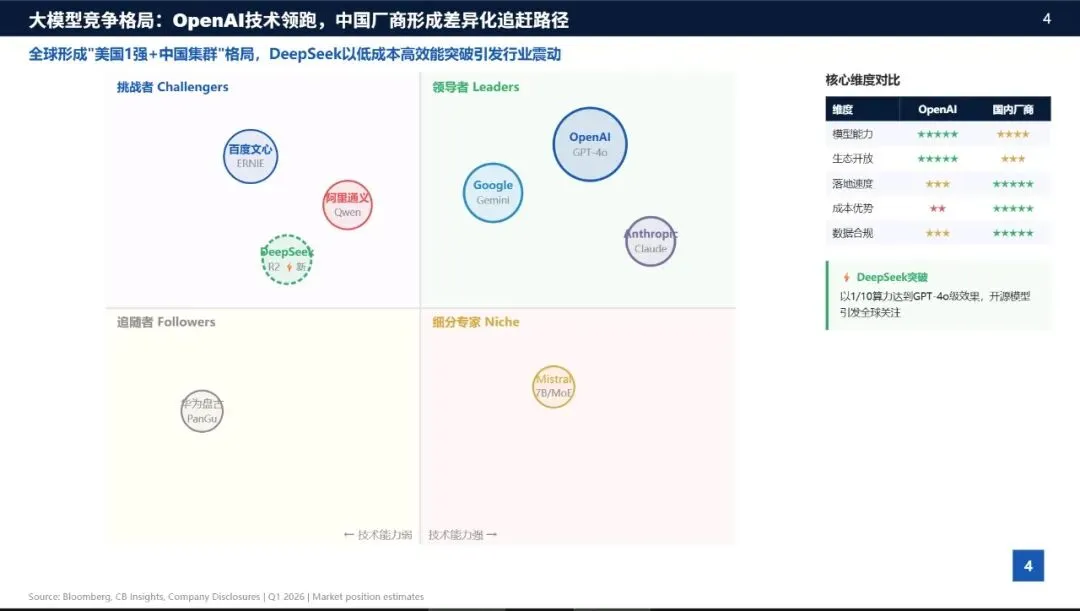1080x611 pixels.
Task: Click OpenAI's star rating for 生态开放
Action: tap(937, 158)
